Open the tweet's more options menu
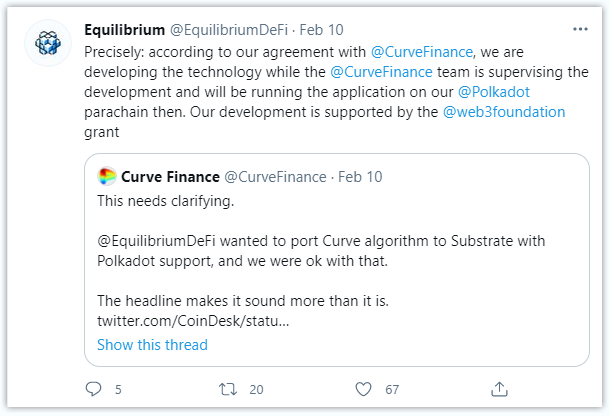Viewport: 610px width, 416px height. point(574,28)
